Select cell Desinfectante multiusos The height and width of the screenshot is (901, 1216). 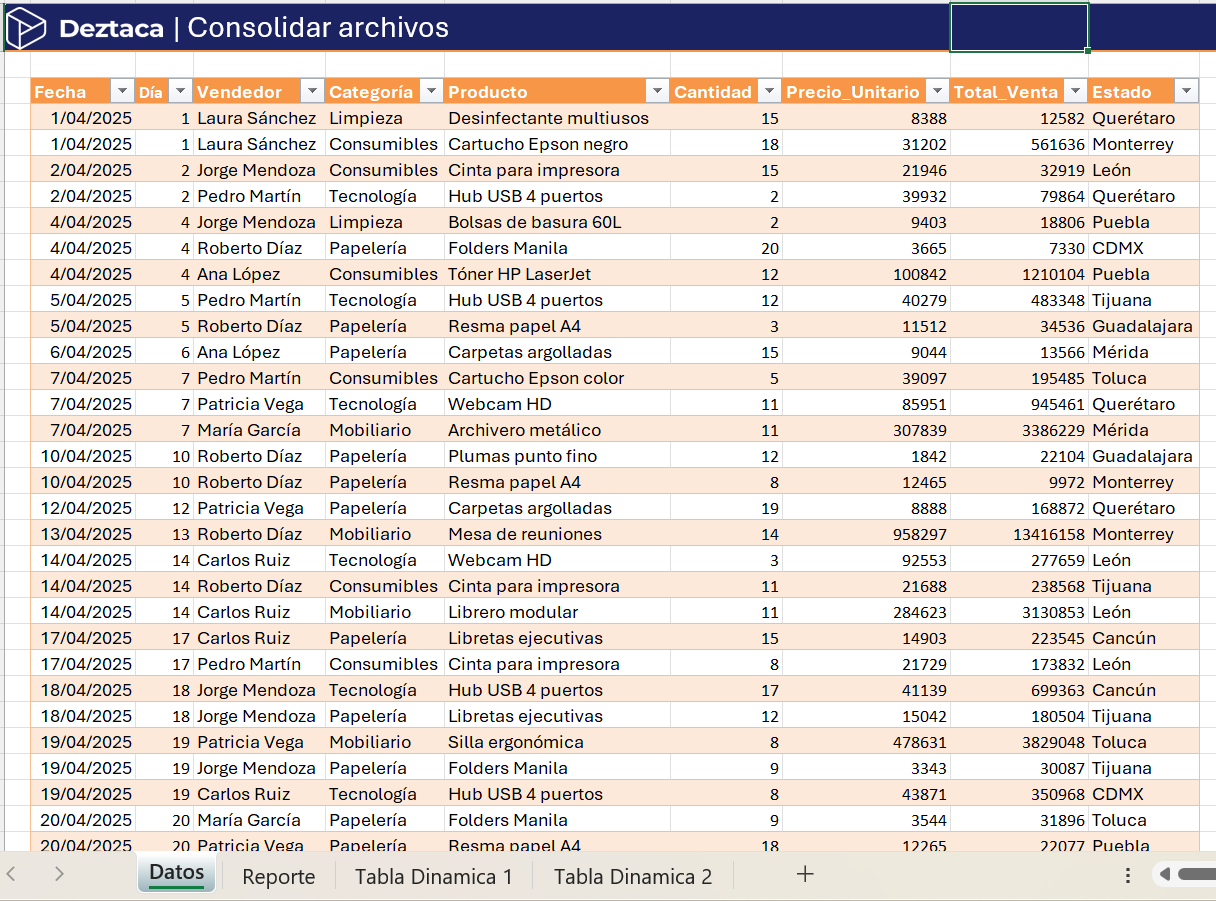[x=557, y=118]
